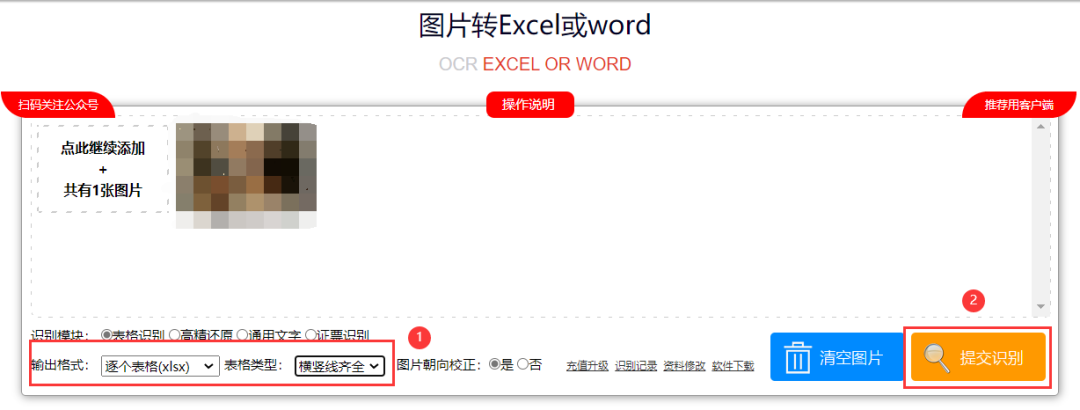This screenshot has width=1080, height=410.
Task: Select the 通用文字 radio option
Action: (242, 335)
